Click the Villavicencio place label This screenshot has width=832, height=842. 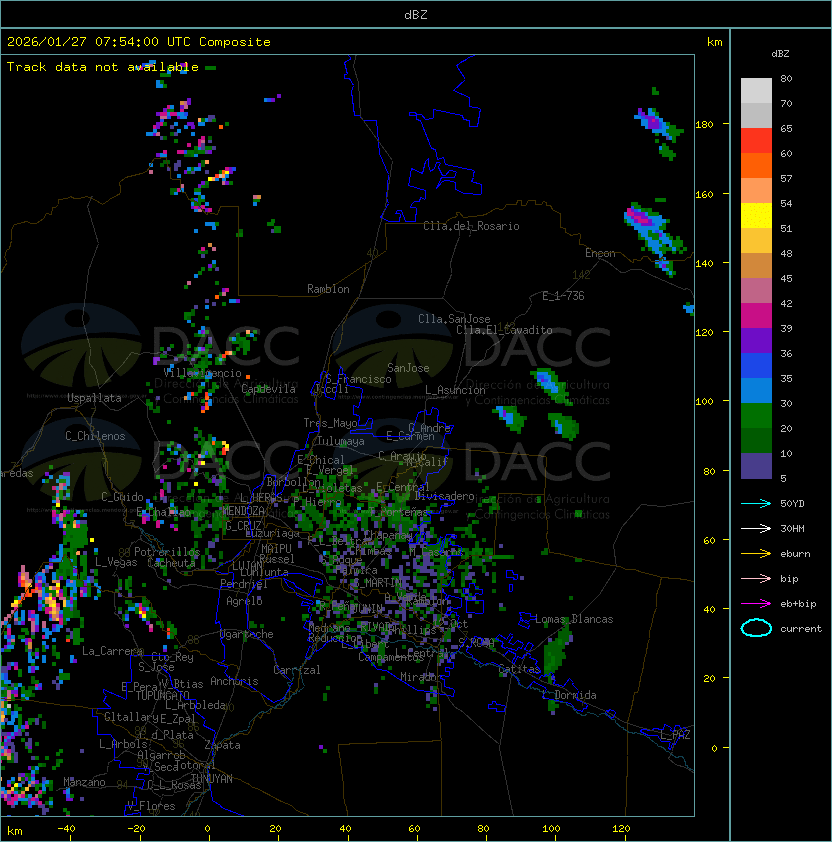tap(202, 373)
